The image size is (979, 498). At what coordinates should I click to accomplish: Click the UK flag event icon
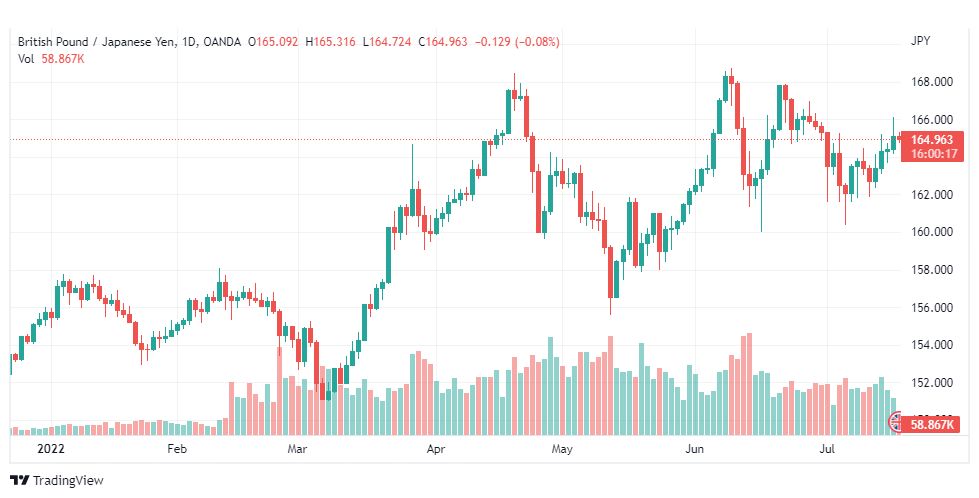895,421
